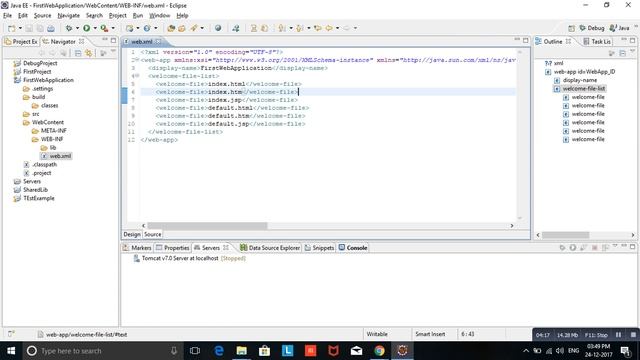Open Microsoft Edge from the taskbar
Viewport: 640px width, 360px height.
pos(219,351)
